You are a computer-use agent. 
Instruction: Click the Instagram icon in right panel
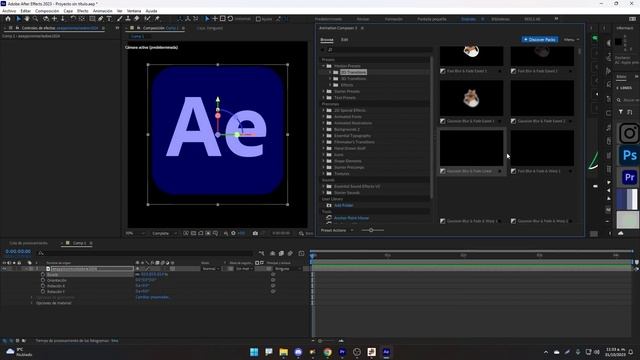(x=629, y=133)
